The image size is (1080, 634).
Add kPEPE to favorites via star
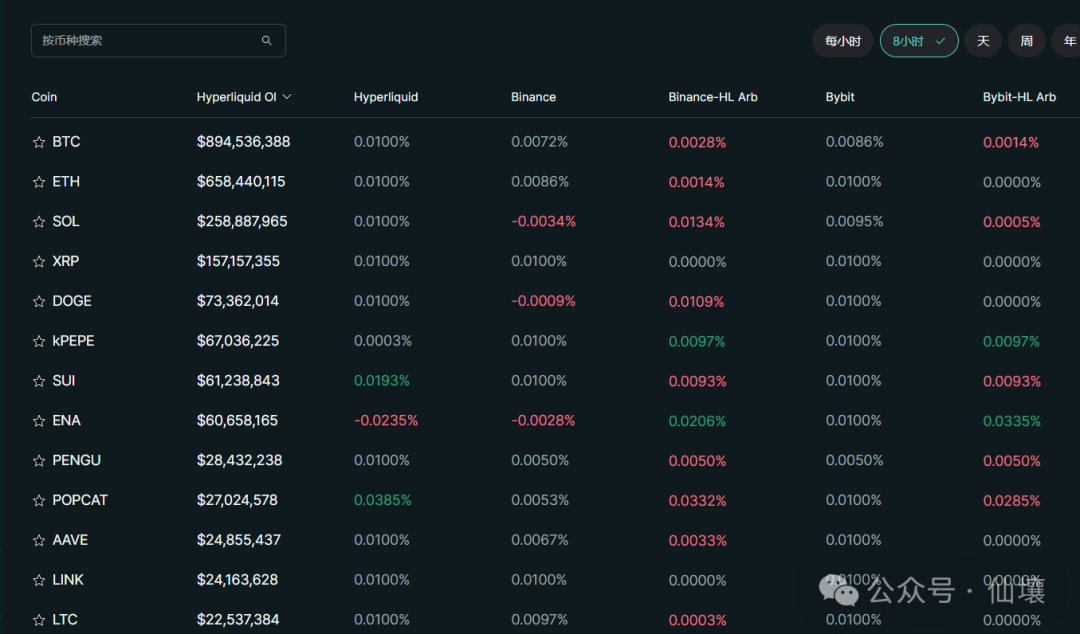click(39, 341)
